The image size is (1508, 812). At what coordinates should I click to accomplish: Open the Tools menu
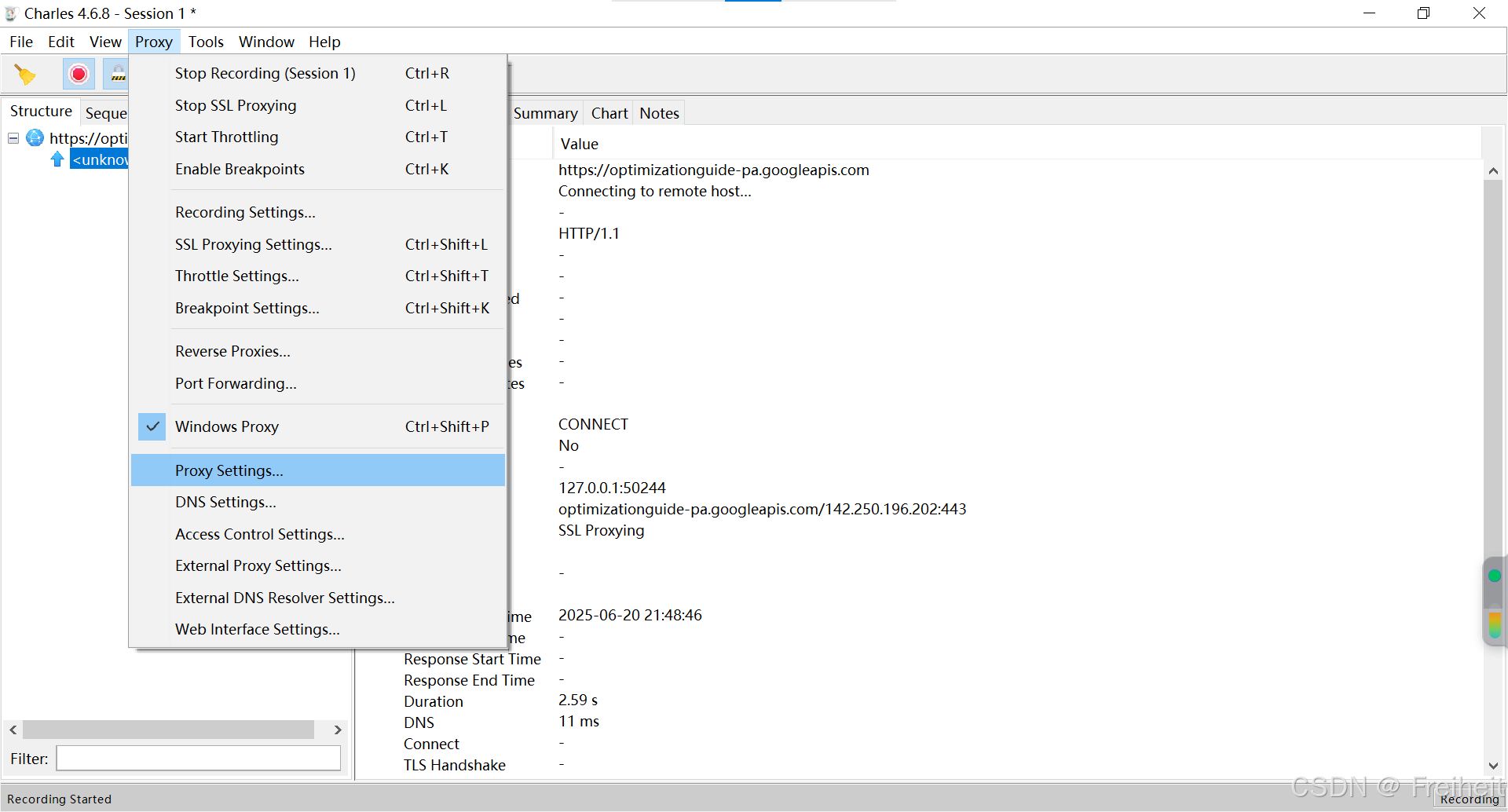(206, 42)
